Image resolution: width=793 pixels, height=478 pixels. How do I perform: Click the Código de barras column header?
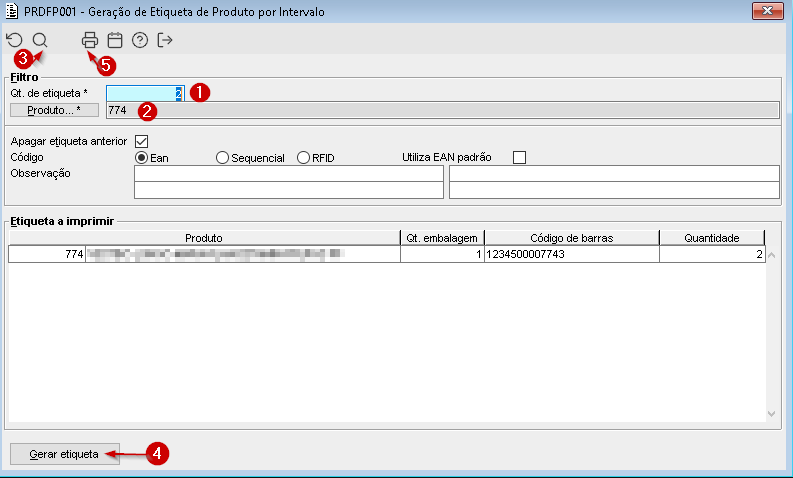click(572, 238)
